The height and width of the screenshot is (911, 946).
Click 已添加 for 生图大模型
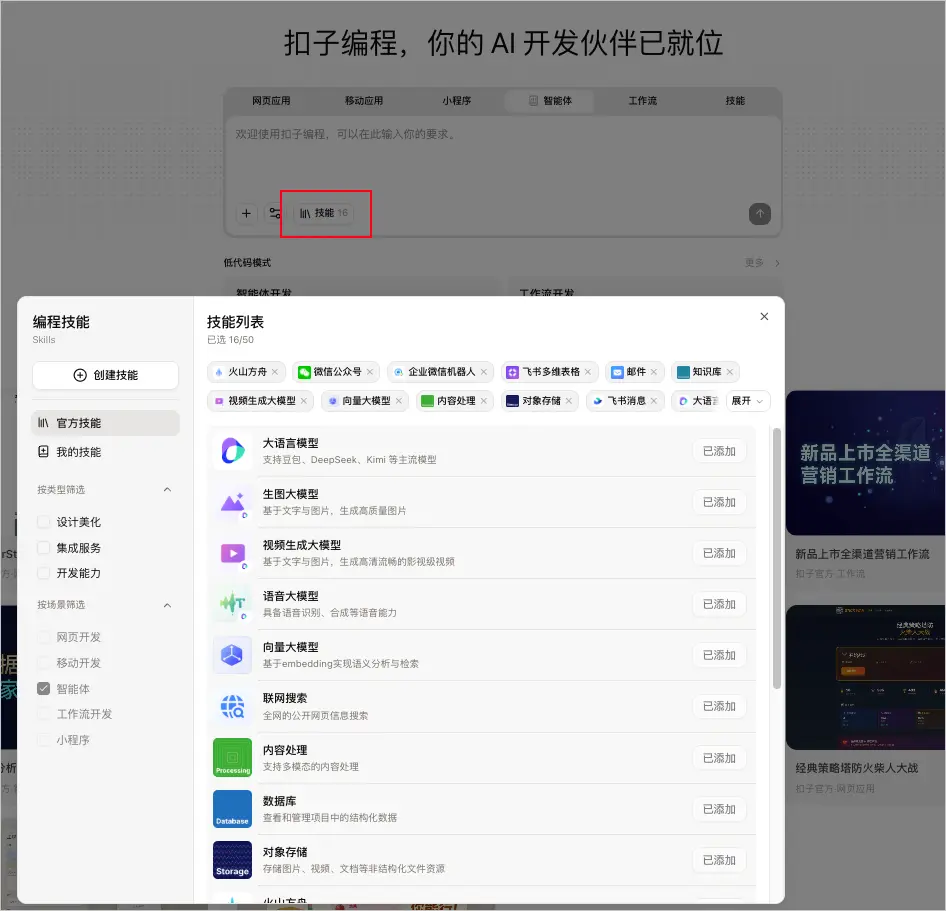click(719, 502)
